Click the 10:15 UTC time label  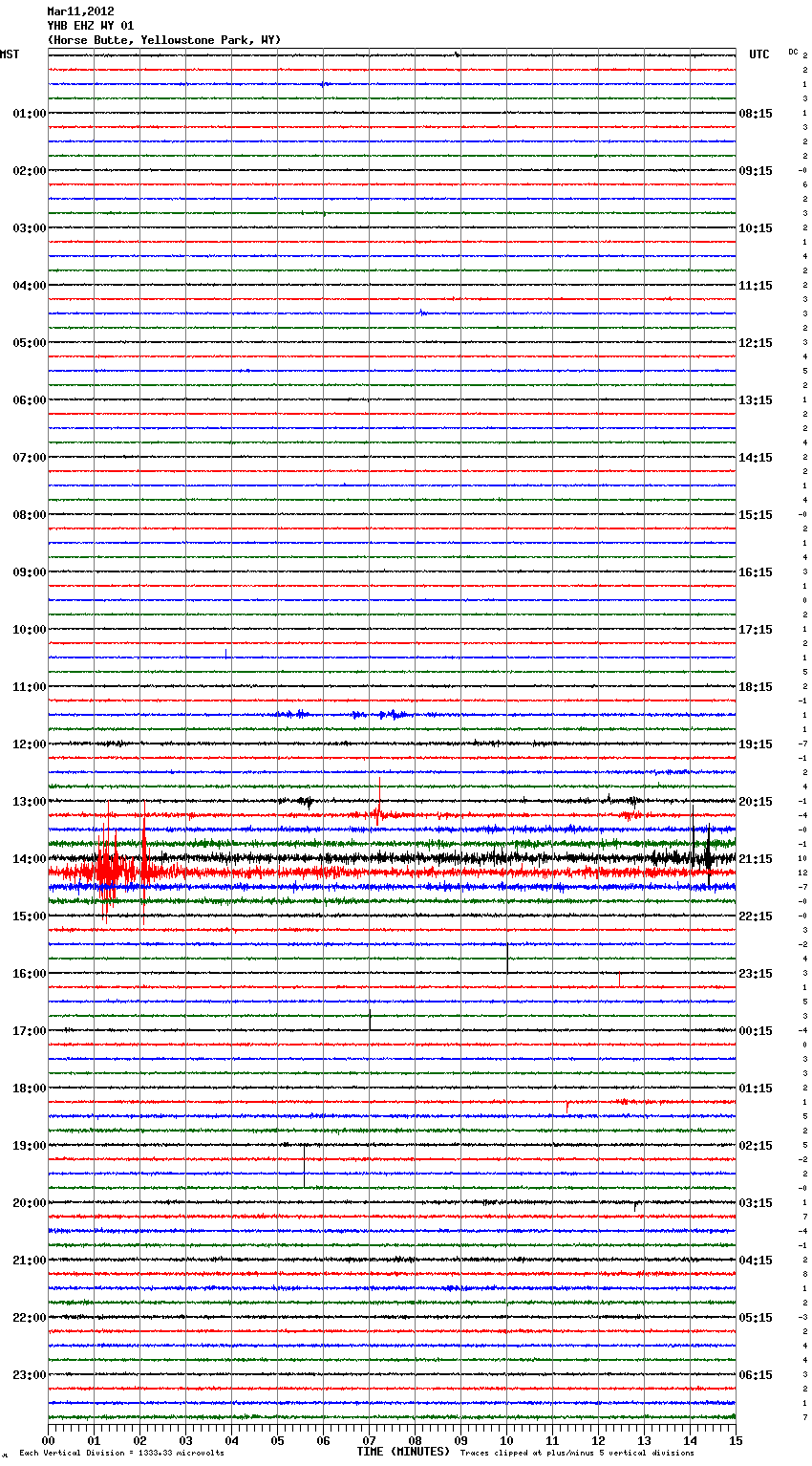(756, 228)
